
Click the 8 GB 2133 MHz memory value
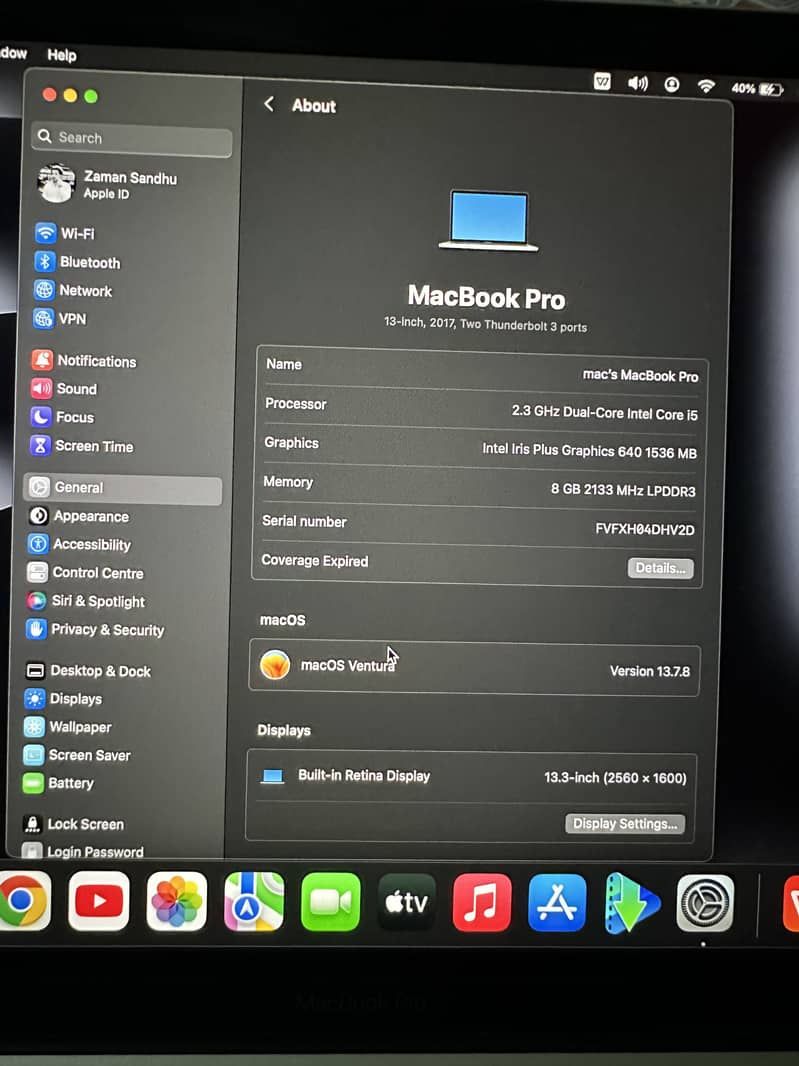[623, 490]
